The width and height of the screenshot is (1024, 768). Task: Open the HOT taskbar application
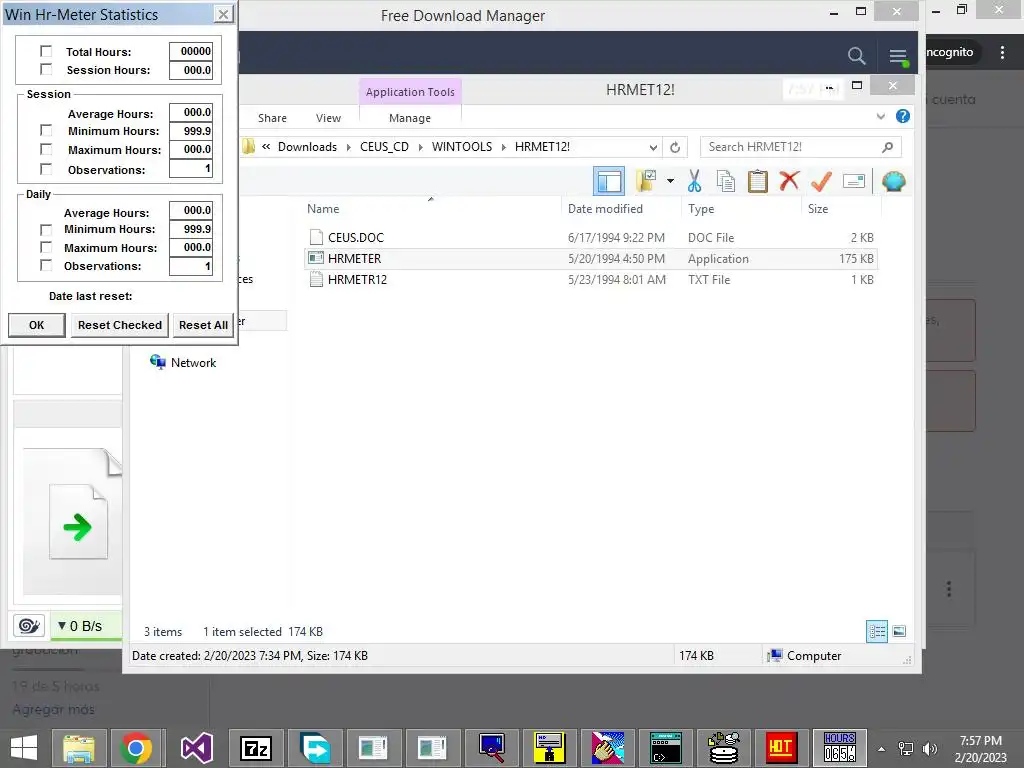(780, 748)
